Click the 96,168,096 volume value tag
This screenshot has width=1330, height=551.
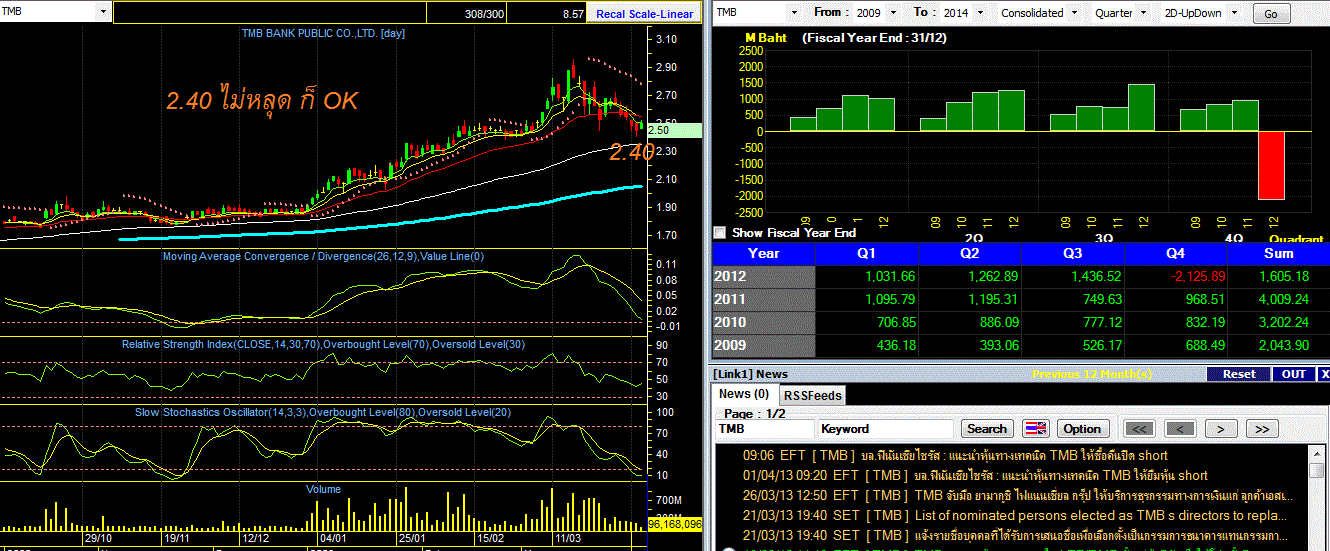[675, 523]
